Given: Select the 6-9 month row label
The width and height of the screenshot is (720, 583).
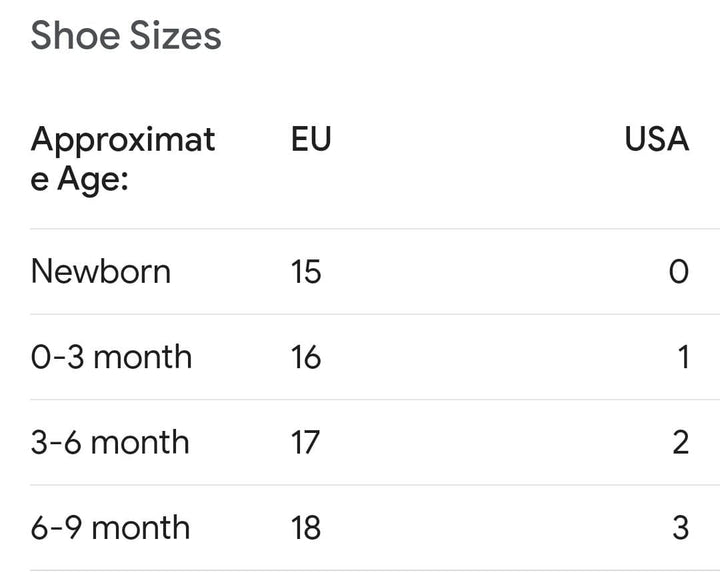Looking at the screenshot, I should 110,527.
